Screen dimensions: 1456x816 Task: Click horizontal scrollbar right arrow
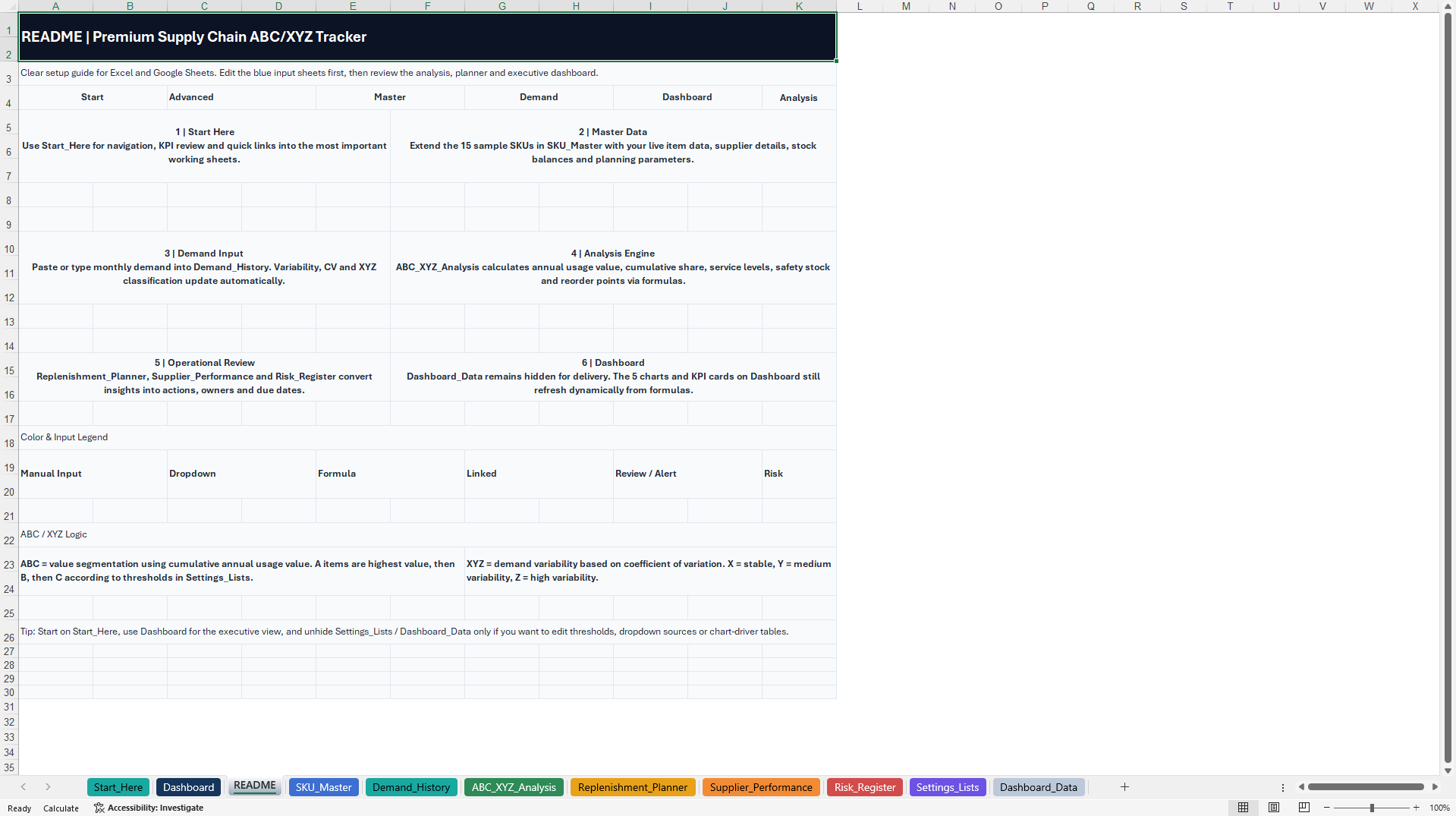[x=1435, y=787]
